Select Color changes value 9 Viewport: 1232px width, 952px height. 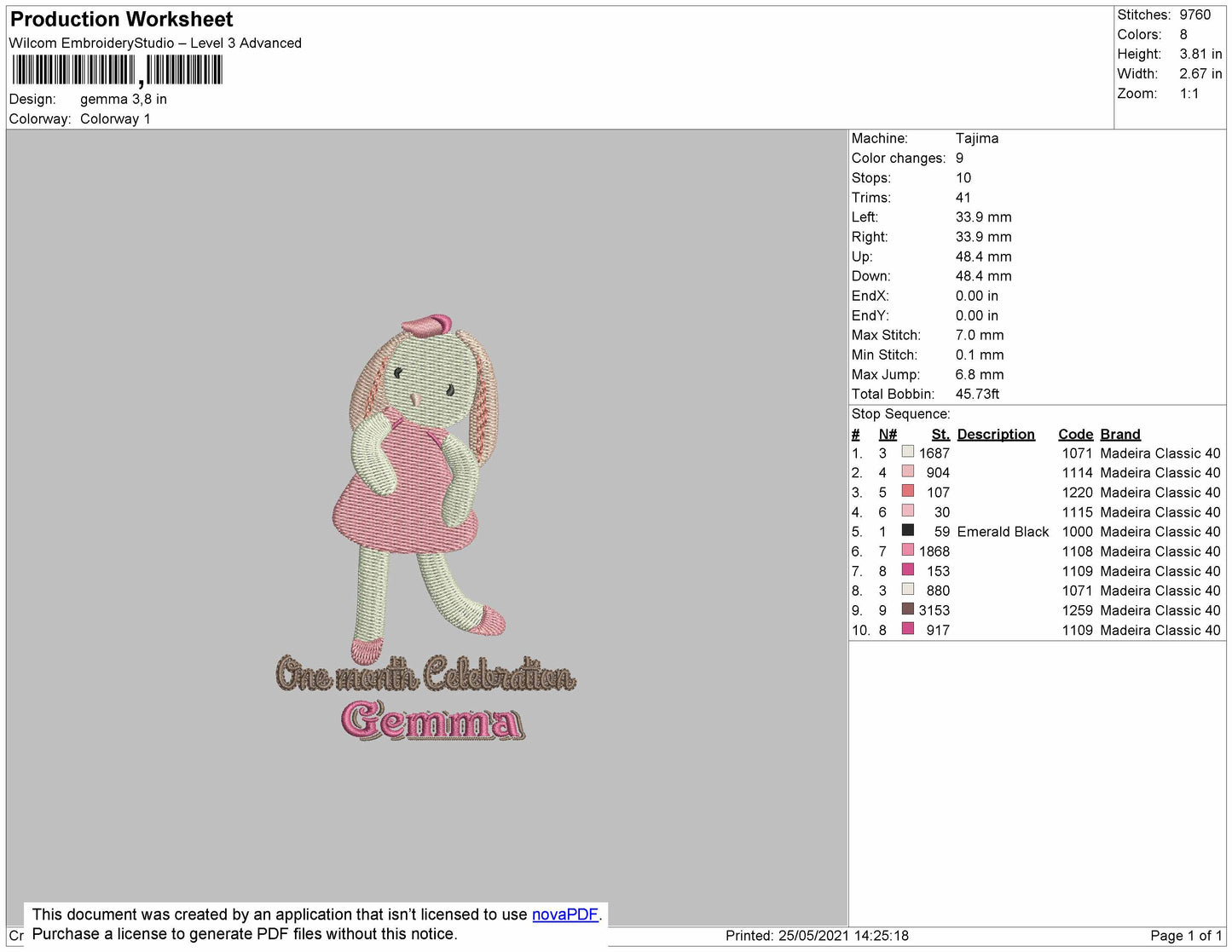click(x=960, y=158)
